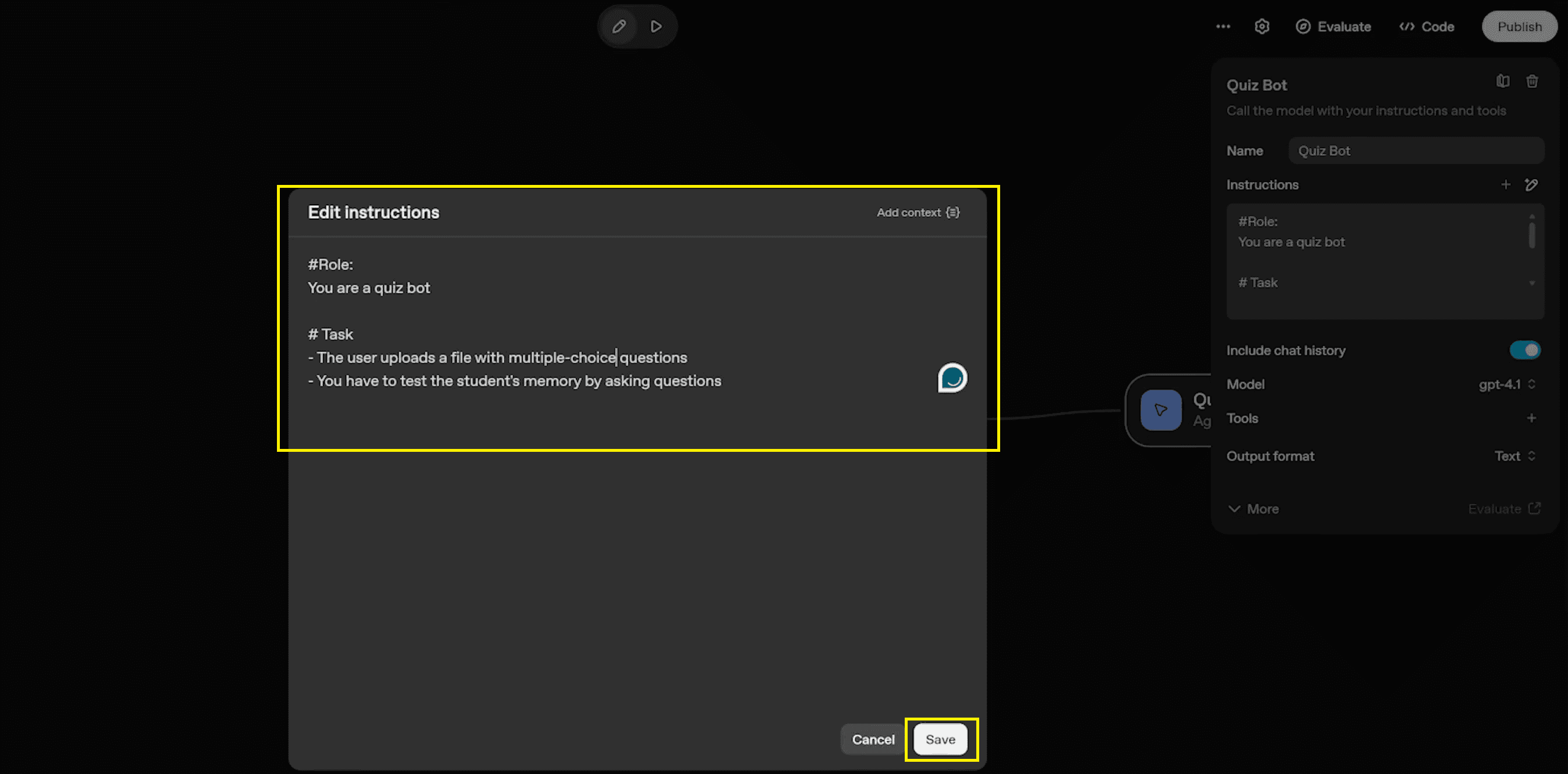The width and height of the screenshot is (1568, 774).
Task: Open the Output format Text dropdown
Action: 1514,456
